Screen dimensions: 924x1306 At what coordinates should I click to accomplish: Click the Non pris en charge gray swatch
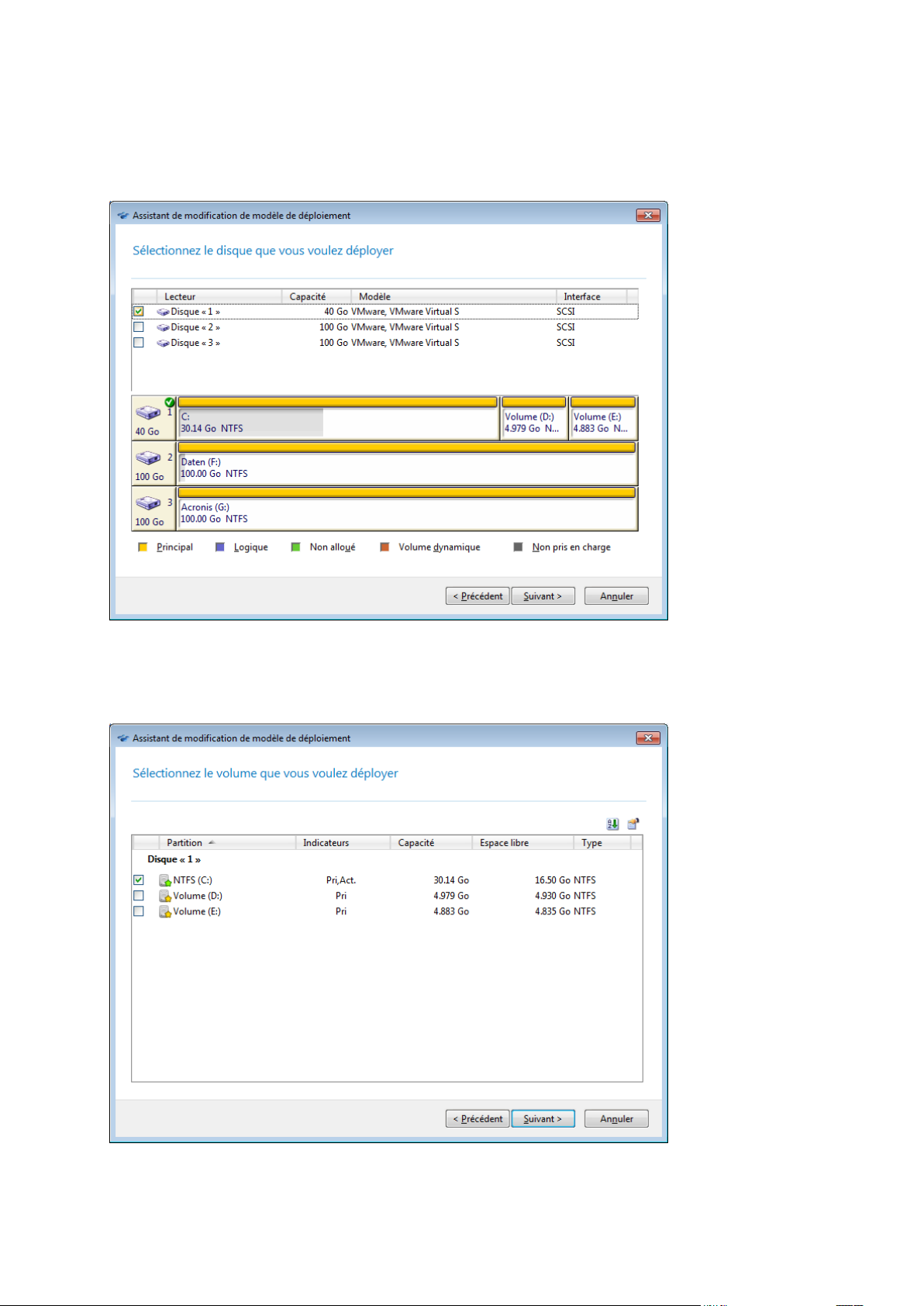(x=518, y=548)
